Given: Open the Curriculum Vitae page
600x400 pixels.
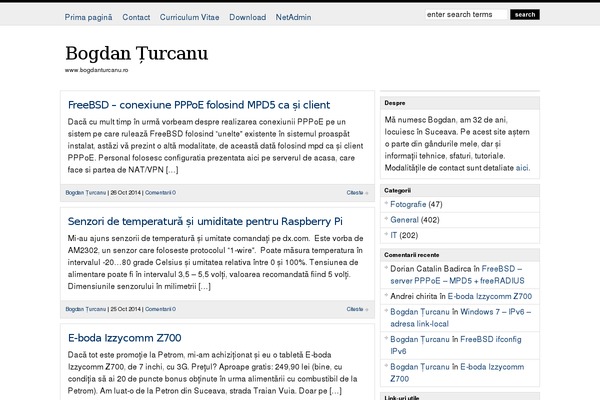Looking at the screenshot, I should pyautogui.click(x=189, y=17).
